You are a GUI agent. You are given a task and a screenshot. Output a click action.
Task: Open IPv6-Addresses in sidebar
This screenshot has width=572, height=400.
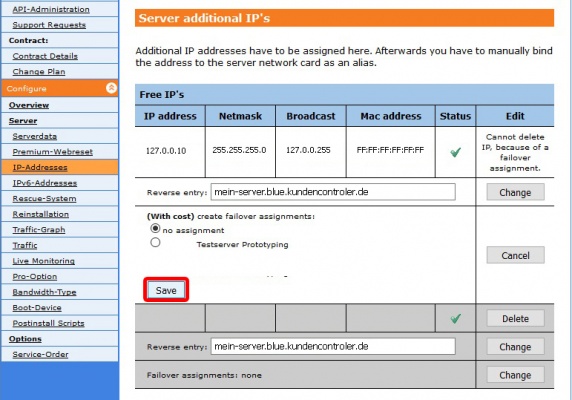click(45, 183)
